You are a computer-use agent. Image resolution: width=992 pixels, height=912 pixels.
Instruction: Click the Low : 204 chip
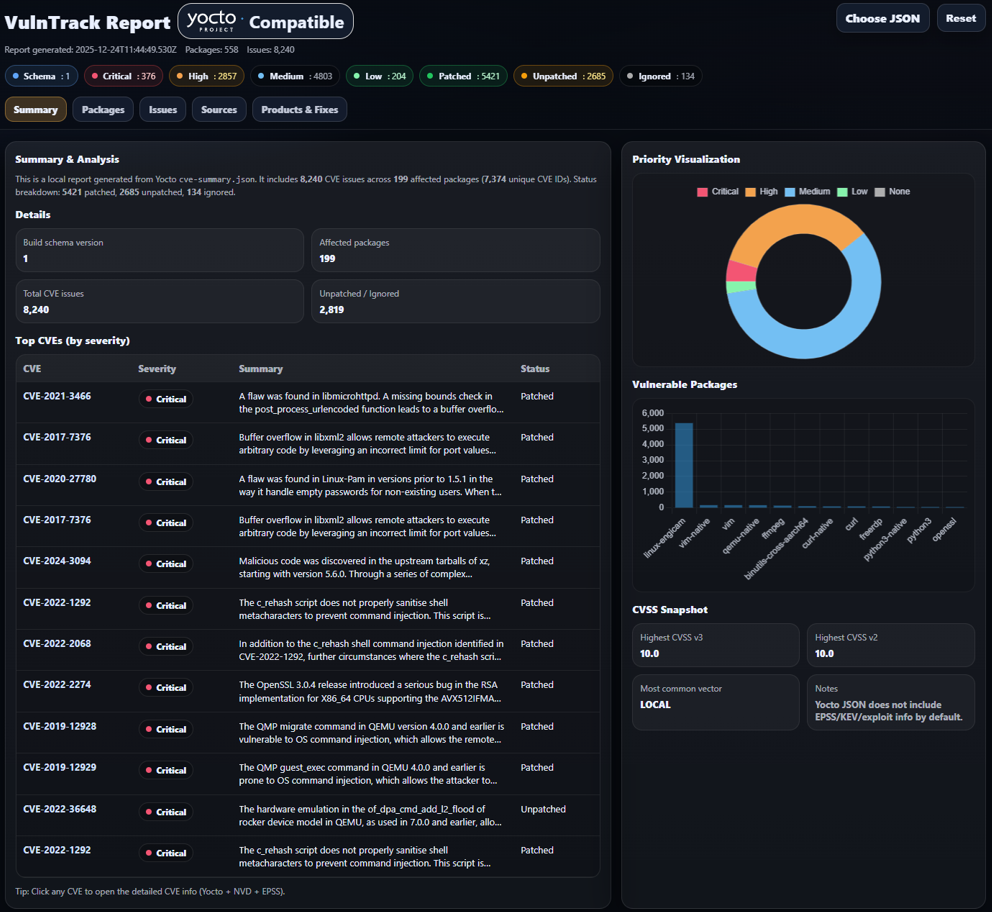tap(380, 76)
